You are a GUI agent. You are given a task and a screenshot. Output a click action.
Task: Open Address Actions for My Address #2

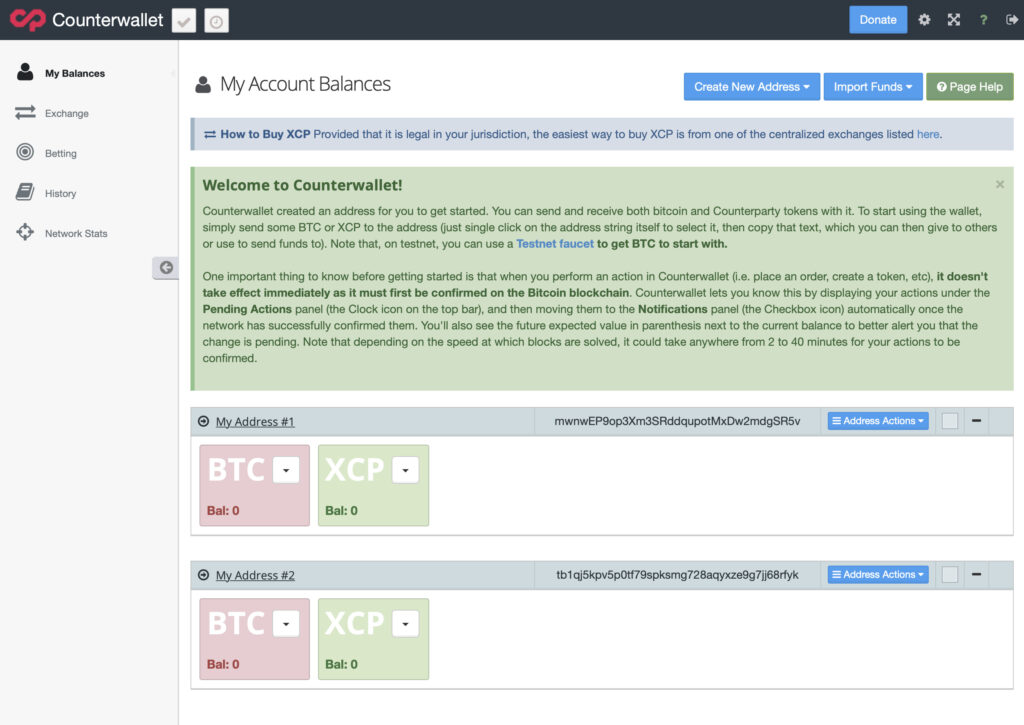(878, 575)
